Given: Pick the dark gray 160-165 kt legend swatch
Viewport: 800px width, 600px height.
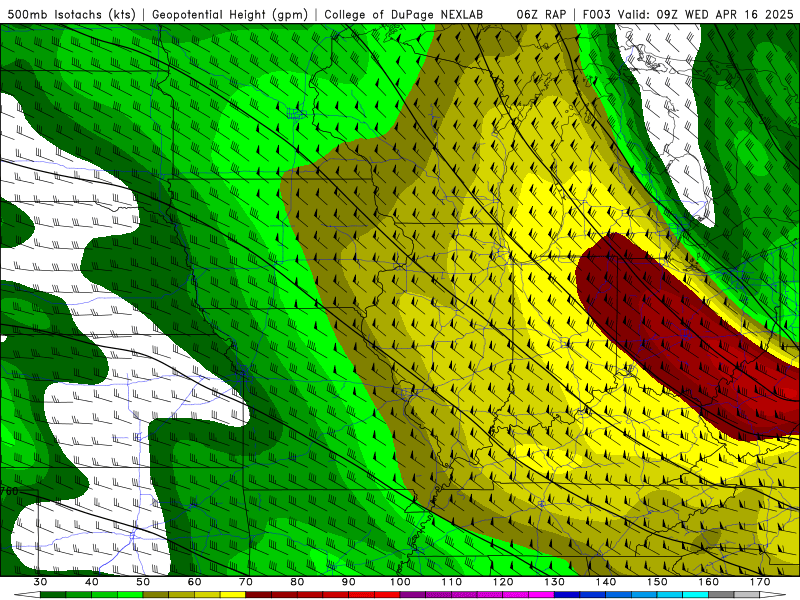Looking at the screenshot, I should pyautogui.click(x=721, y=595).
